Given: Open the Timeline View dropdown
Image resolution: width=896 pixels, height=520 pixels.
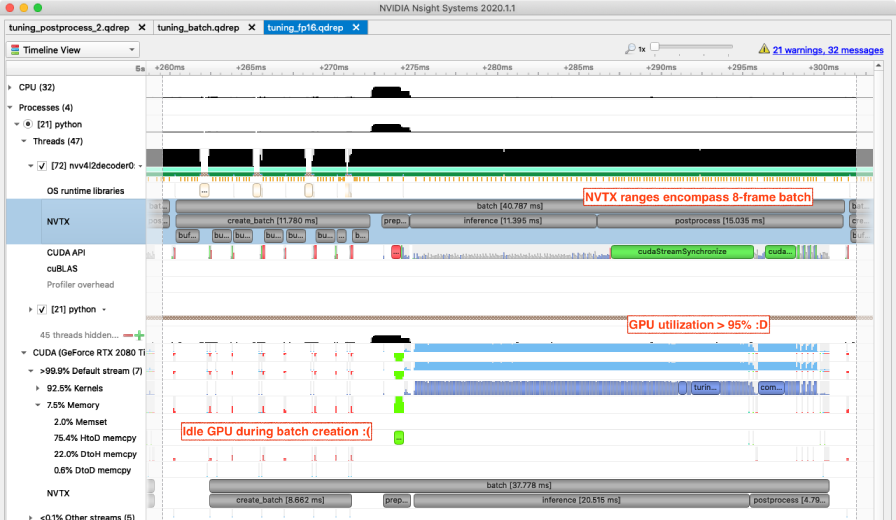Looking at the screenshot, I should [x=73, y=50].
